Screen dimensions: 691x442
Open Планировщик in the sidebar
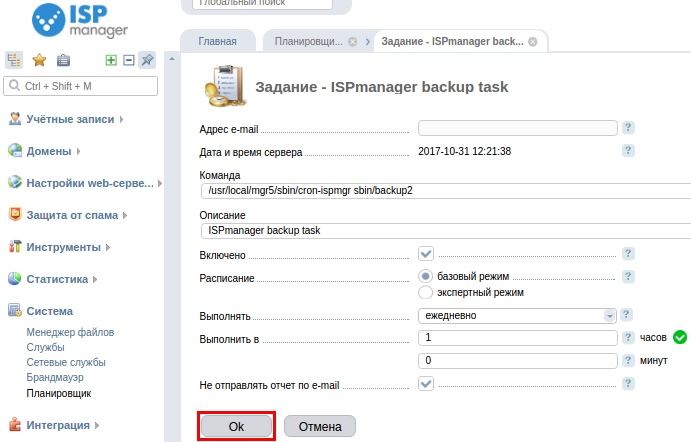click(x=59, y=393)
